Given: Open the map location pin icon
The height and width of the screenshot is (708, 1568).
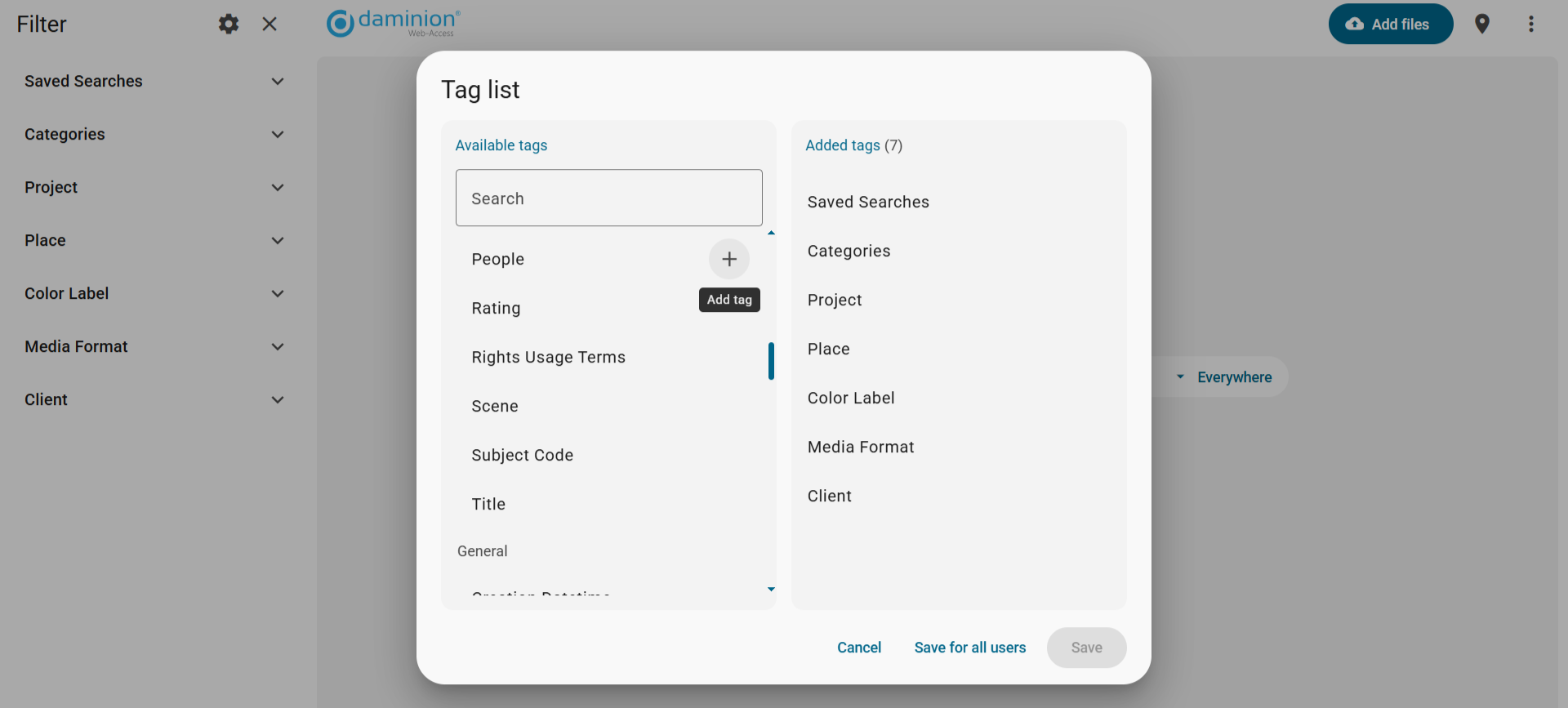Looking at the screenshot, I should (x=1482, y=24).
